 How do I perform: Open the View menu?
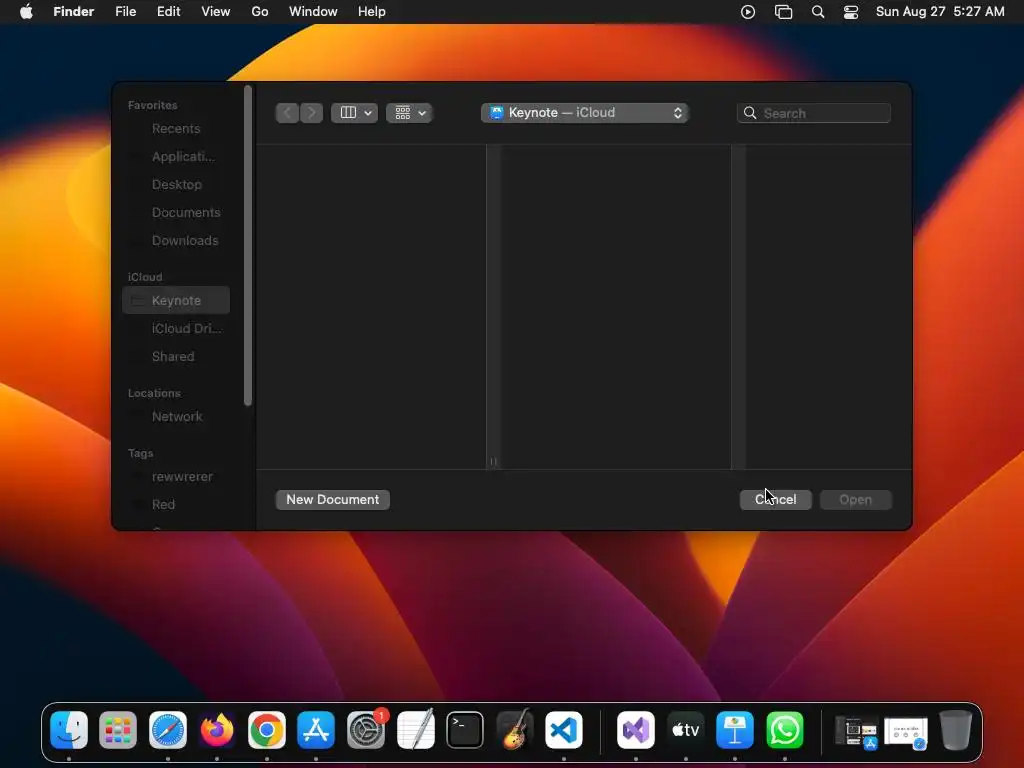tap(216, 12)
